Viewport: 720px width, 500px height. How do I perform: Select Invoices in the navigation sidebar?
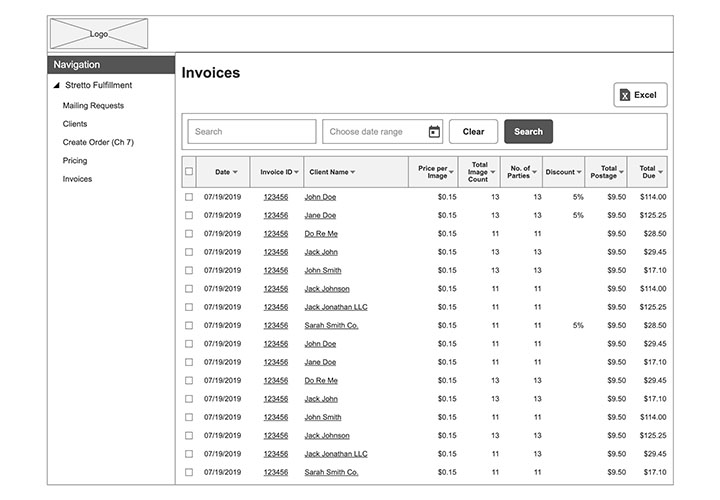click(x=77, y=179)
